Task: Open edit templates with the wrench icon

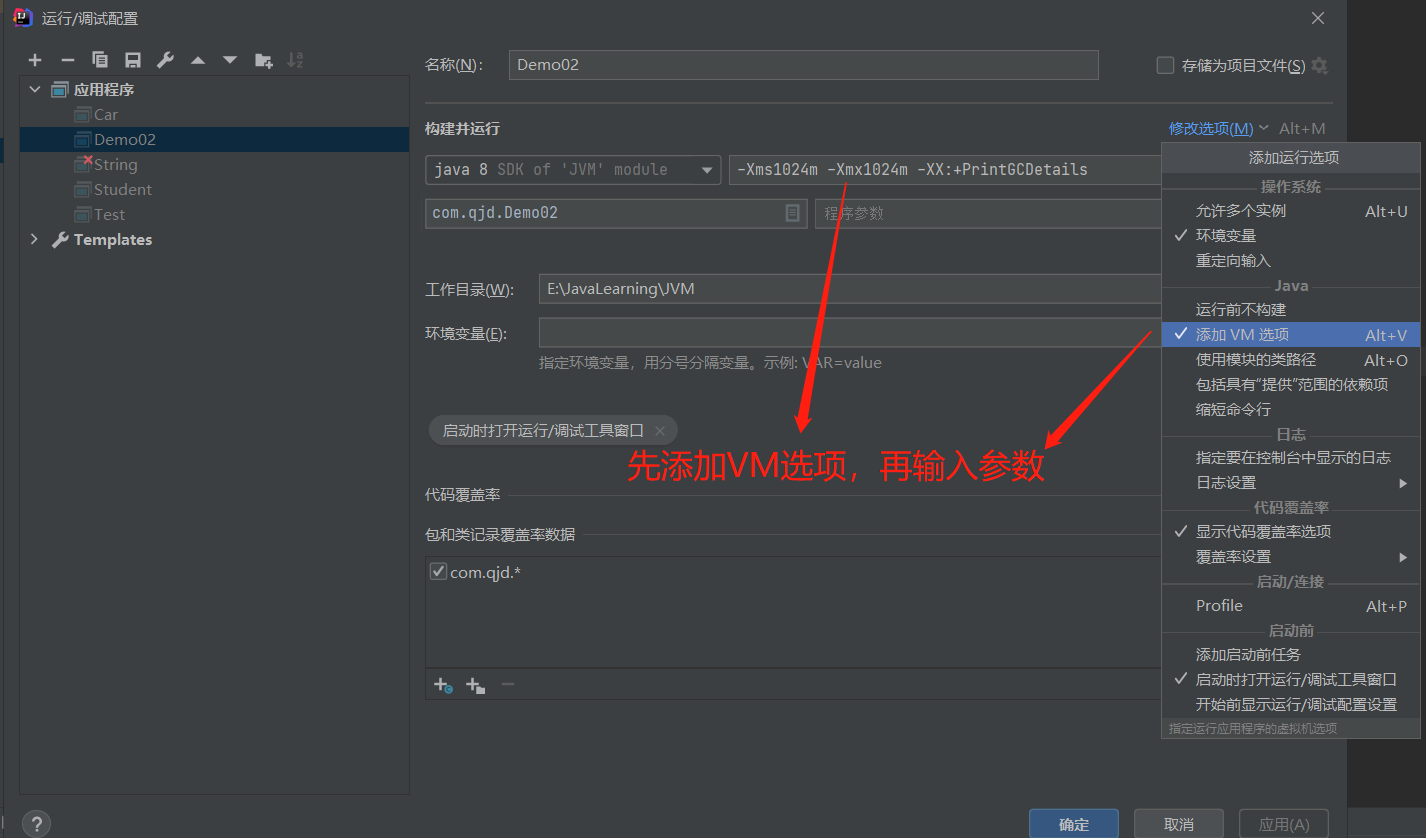Action: [166, 61]
